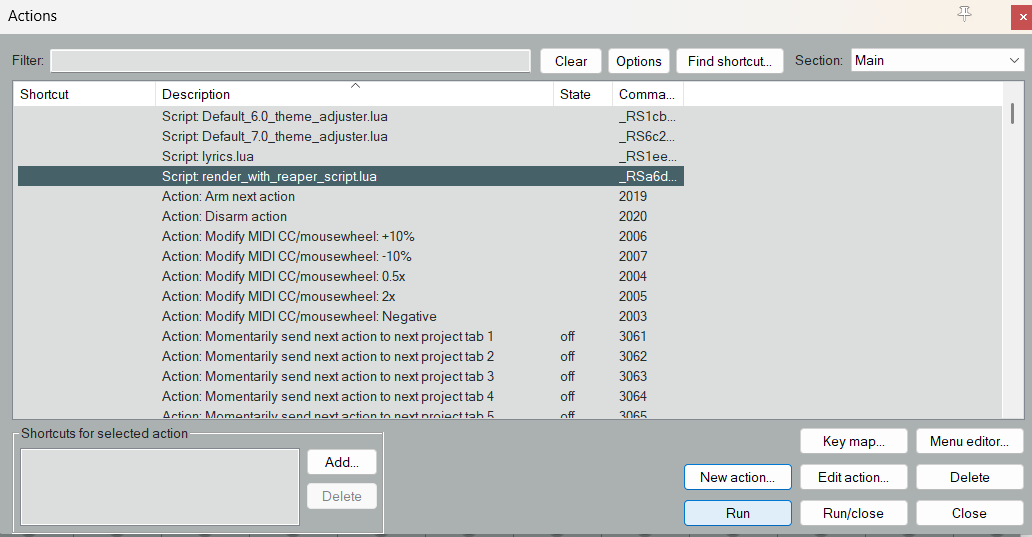This screenshot has height=537, width=1032.
Task: Select Modify MIDI CC/mousewheel: 0.5x row
Action: coord(350,276)
